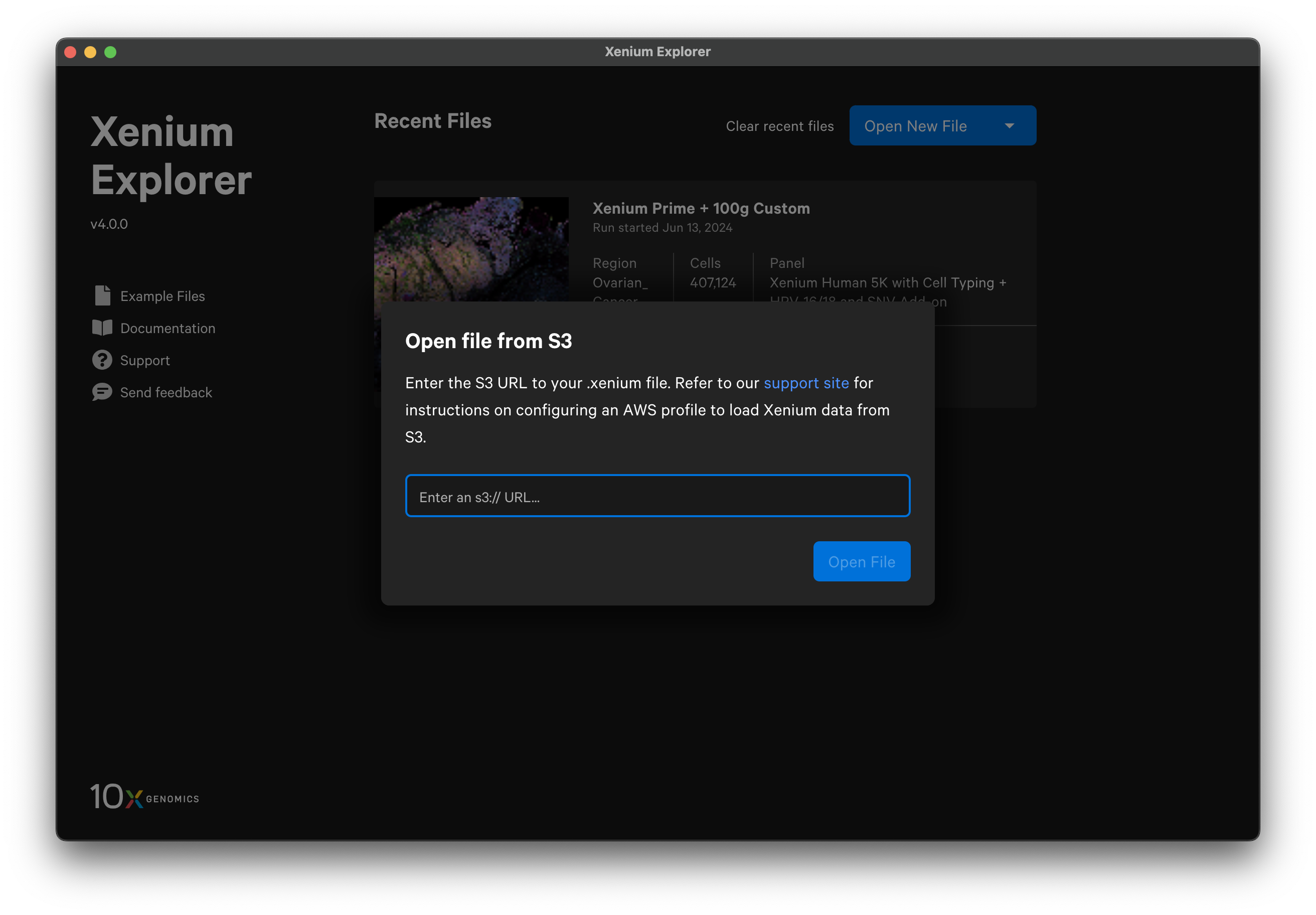Close the Xenium Explorer window

pos(71,52)
